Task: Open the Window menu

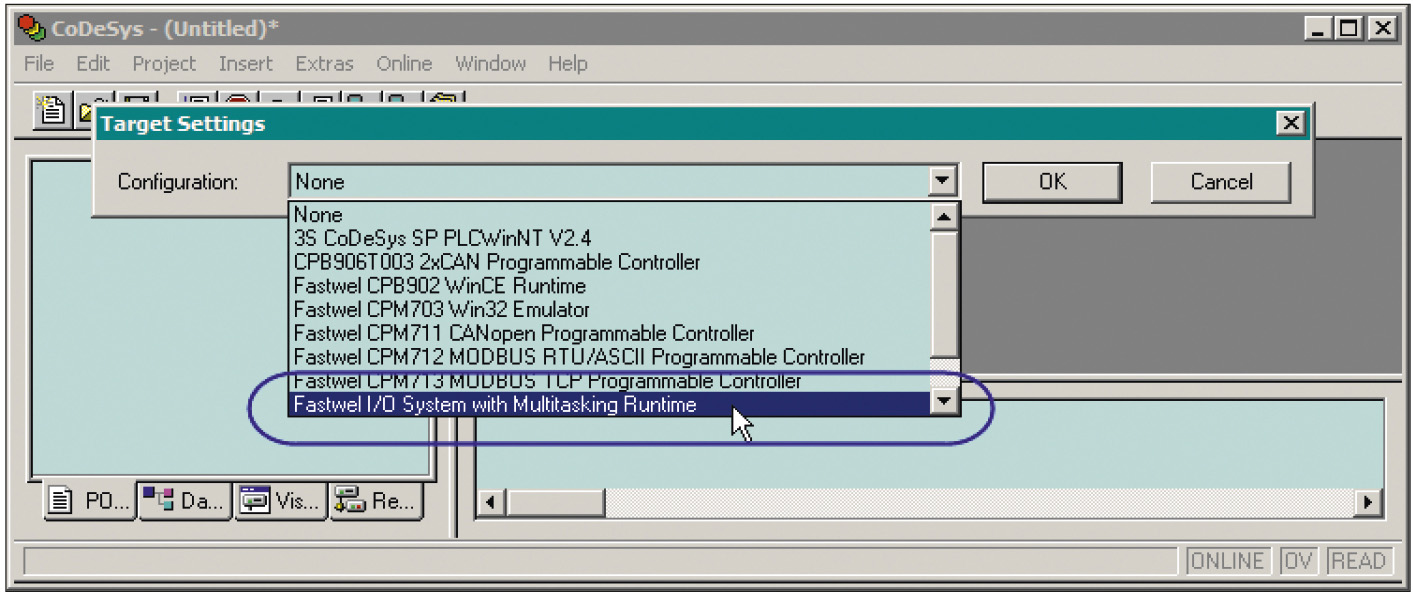Action: tap(490, 64)
